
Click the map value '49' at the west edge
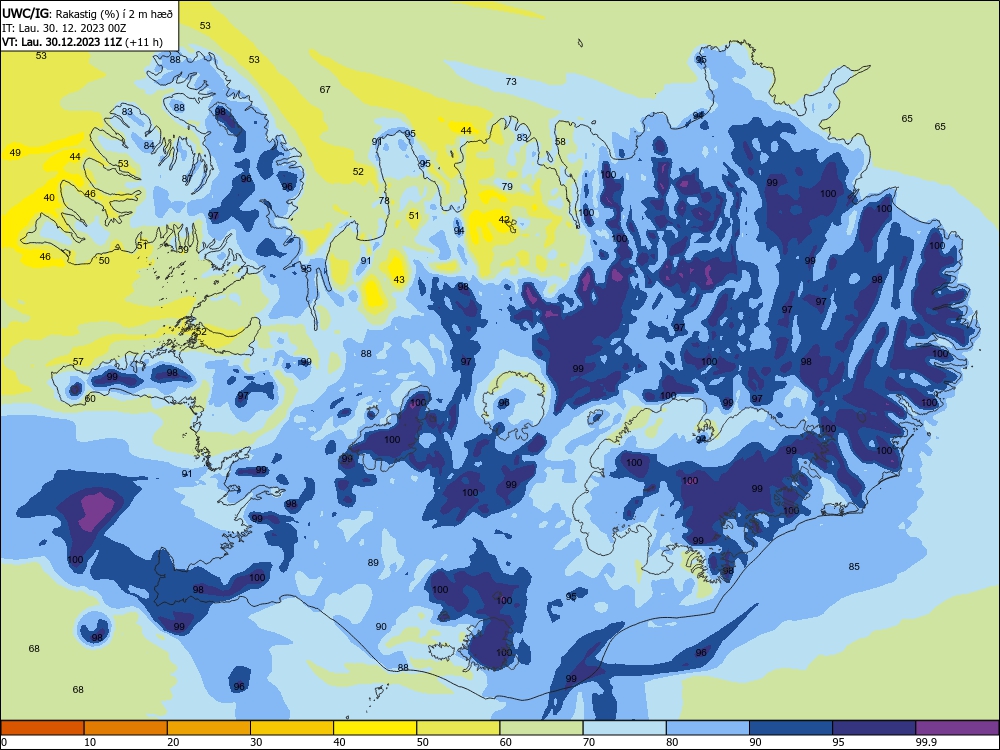click(15, 153)
